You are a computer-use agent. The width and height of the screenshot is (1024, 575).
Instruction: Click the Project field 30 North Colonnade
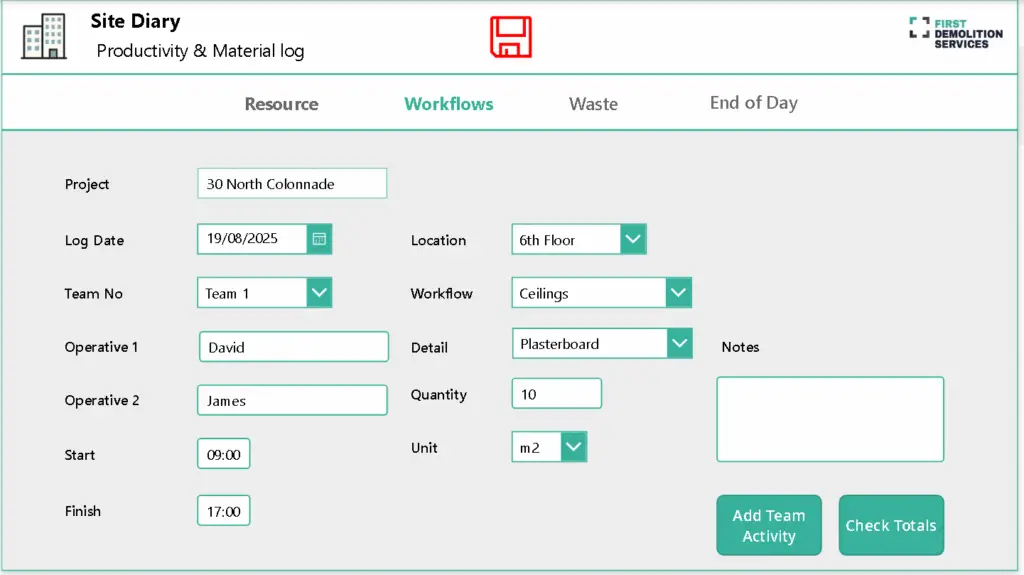click(x=291, y=184)
